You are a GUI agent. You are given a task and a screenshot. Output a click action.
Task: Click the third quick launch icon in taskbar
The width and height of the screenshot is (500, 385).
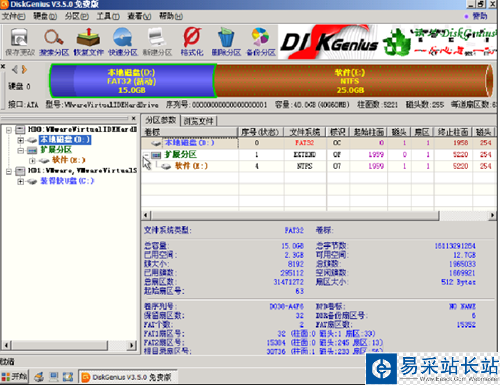68,377
